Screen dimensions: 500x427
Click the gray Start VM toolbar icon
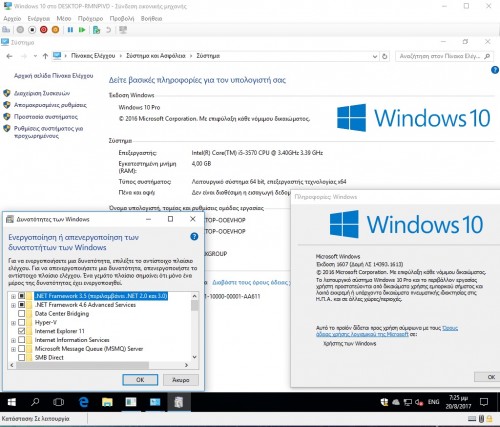(20, 30)
